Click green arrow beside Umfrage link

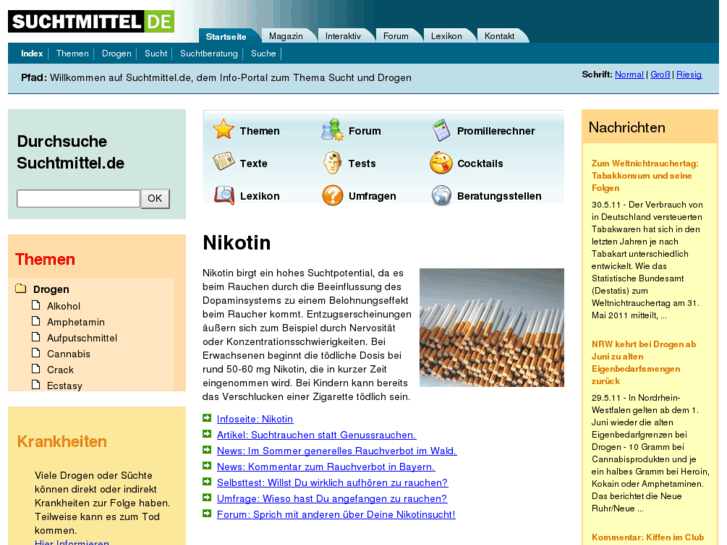pos(207,498)
